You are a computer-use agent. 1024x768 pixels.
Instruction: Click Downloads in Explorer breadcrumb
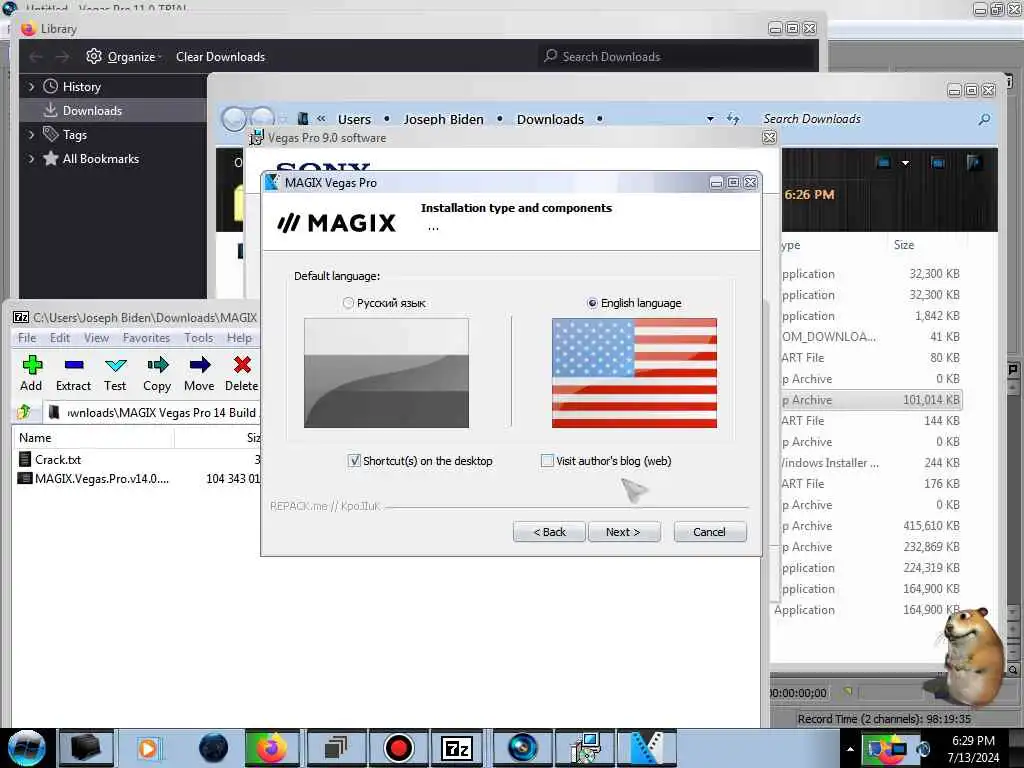(x=550, y=120)
